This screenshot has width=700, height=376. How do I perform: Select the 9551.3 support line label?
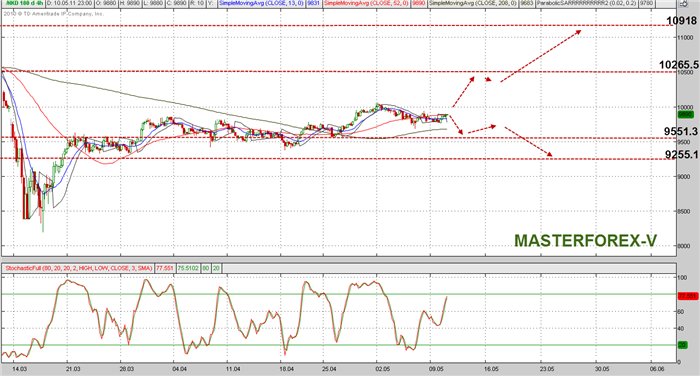[680, 131]
